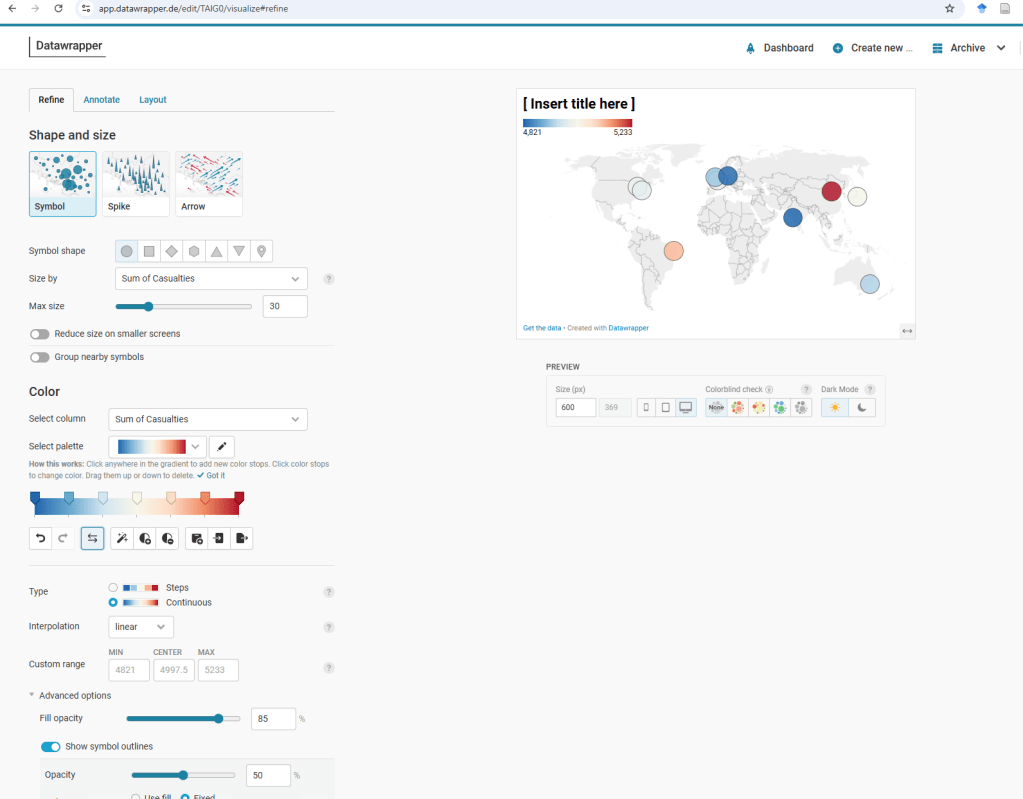Open the Layout tab
Viewport: 1023px width, 799px height.
(153, 100)
